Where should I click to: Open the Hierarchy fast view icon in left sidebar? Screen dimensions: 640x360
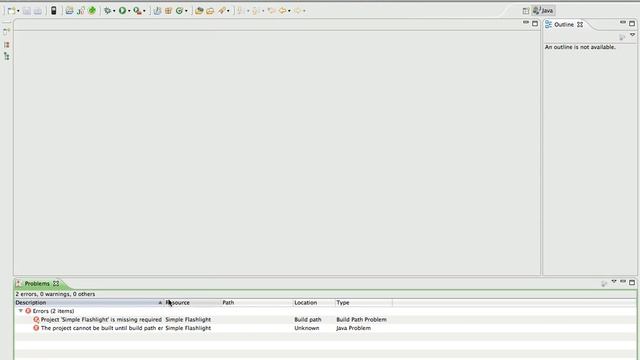[x=7, y=56]
